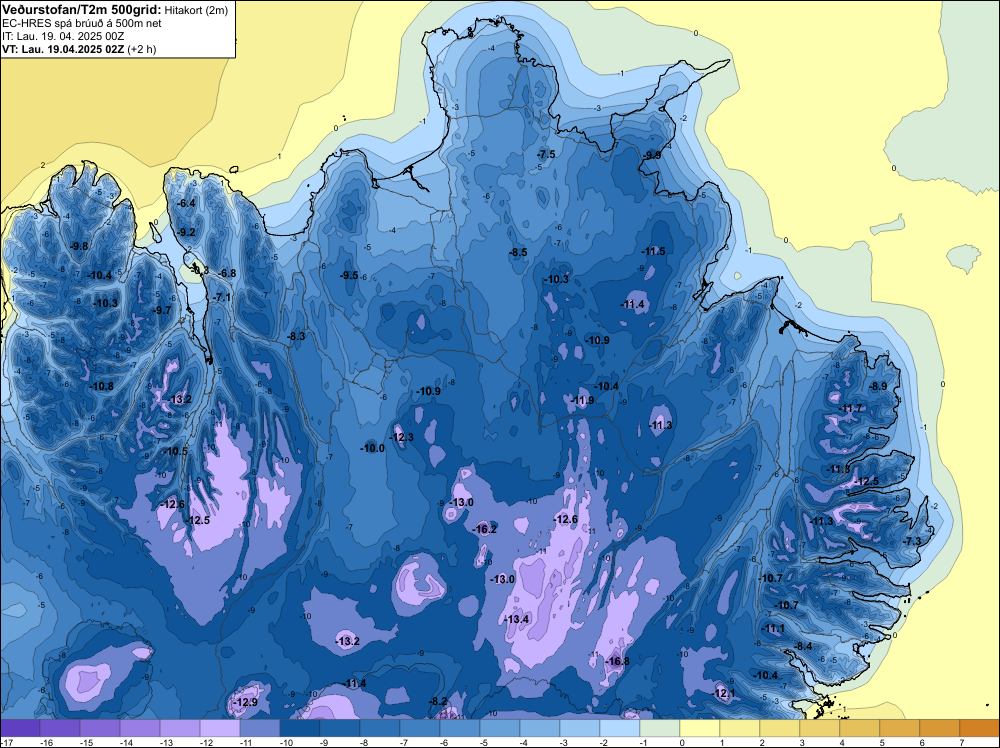Select the legend swatch above 5 label
The width and height of the screenshot is (1000, 748).
pos(900,728)
